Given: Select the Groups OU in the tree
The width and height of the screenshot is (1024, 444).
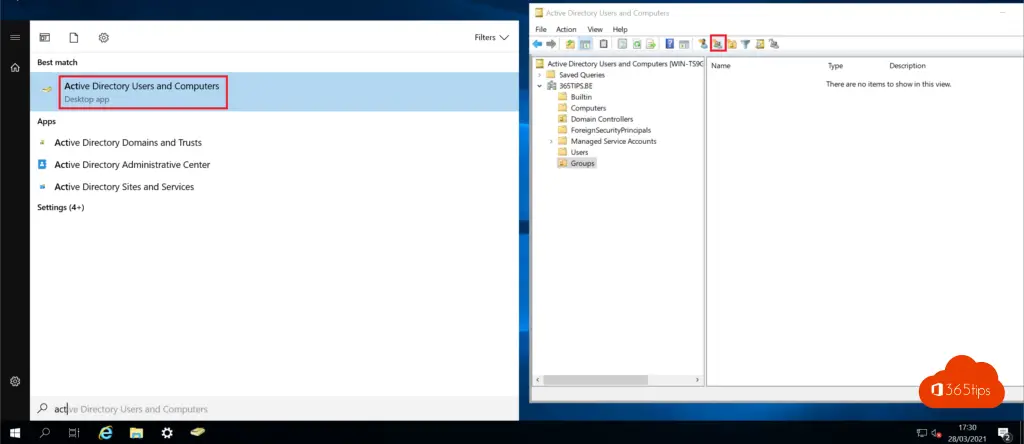Looking at the screenshot, I should click(x=583, y=163).
